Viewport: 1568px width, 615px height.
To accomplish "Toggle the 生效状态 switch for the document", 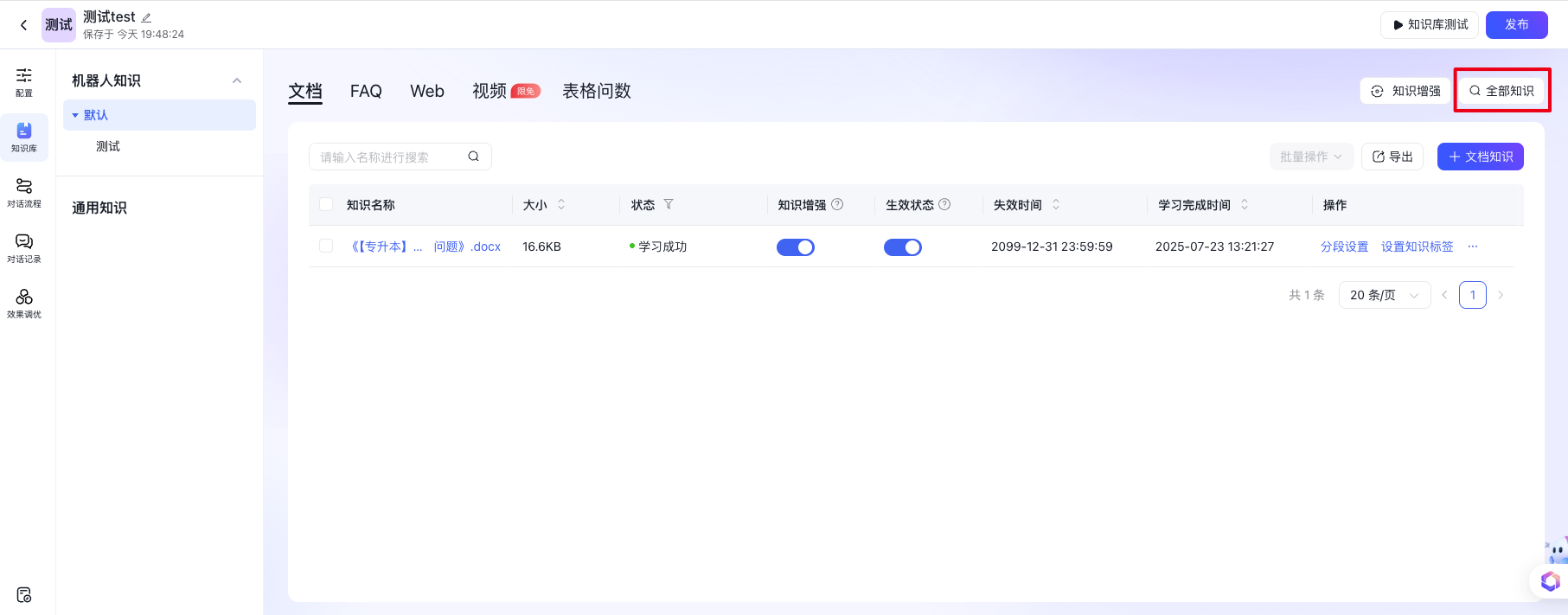I will tap(902, 247).
